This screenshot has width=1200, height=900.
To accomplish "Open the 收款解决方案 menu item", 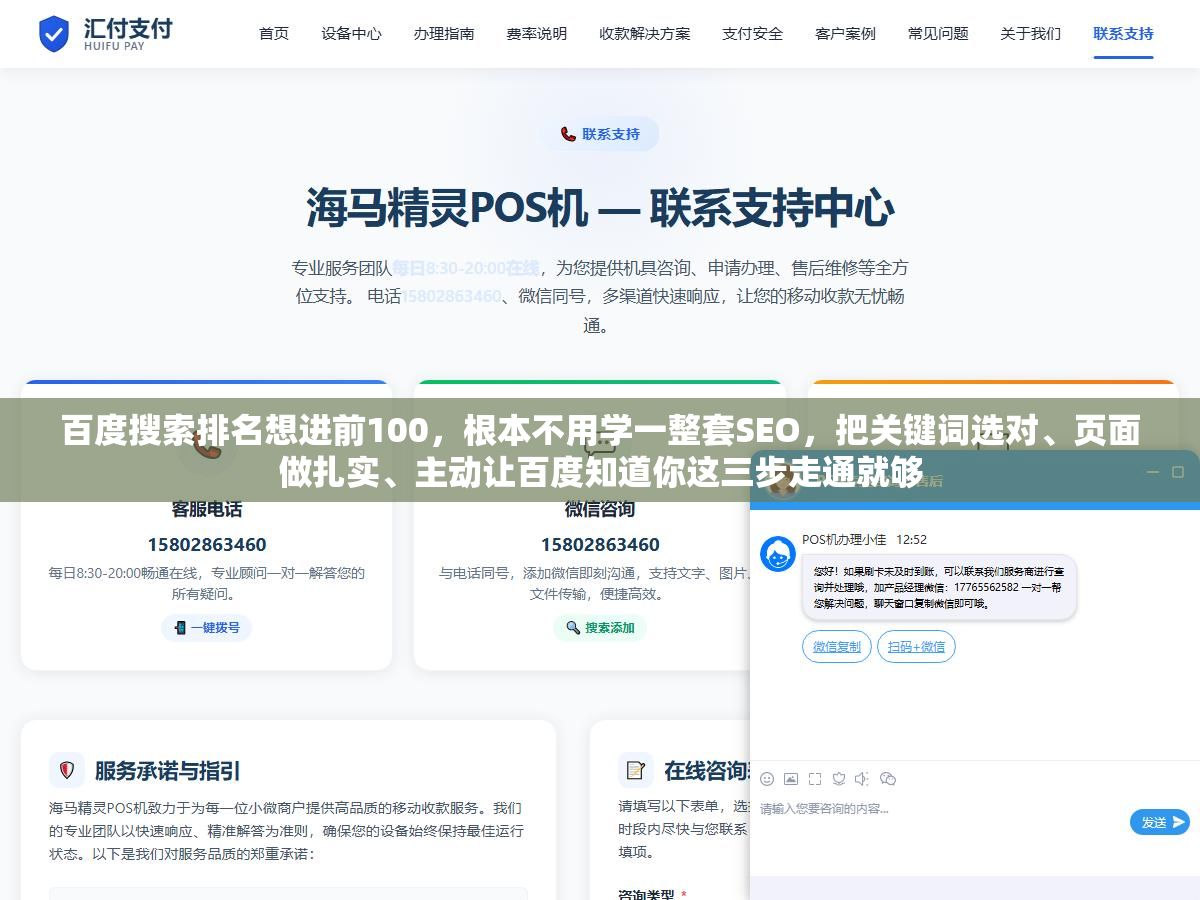I will pos(645,33).
